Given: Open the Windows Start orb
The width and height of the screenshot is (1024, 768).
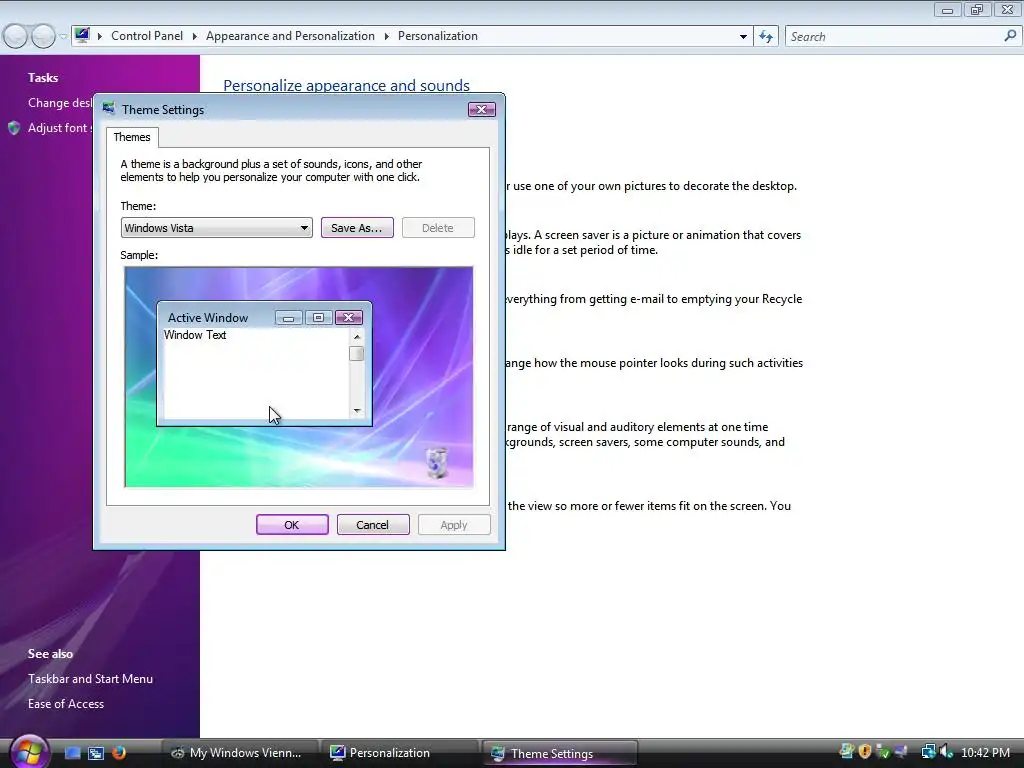Looking at the screenshot, I should click(29, 752).
